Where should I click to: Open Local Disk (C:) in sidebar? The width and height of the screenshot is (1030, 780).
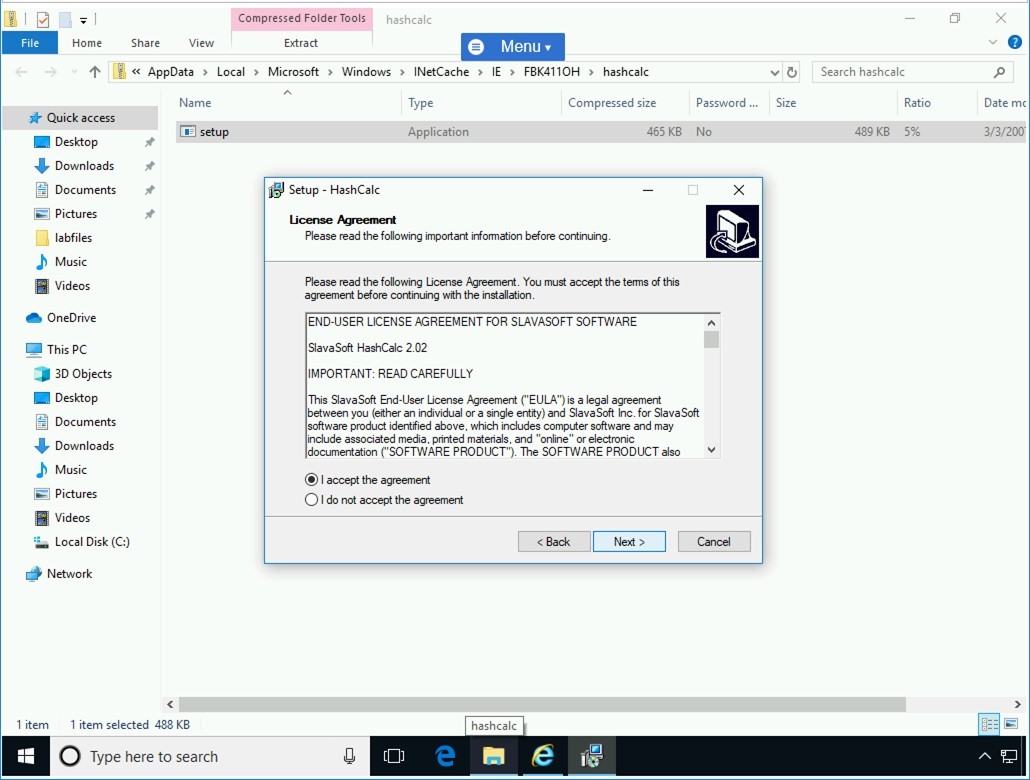pyautogui.click(x=92, y=542)
